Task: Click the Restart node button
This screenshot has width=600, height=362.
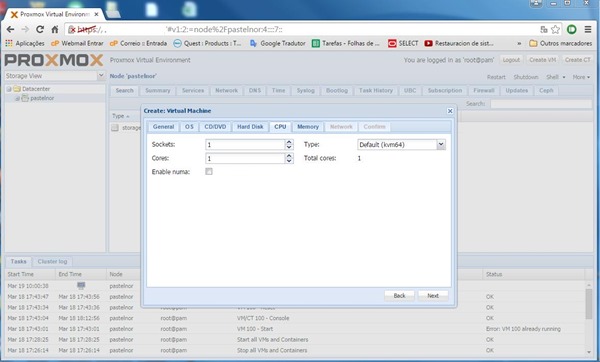Action: (x=496, y=77)
